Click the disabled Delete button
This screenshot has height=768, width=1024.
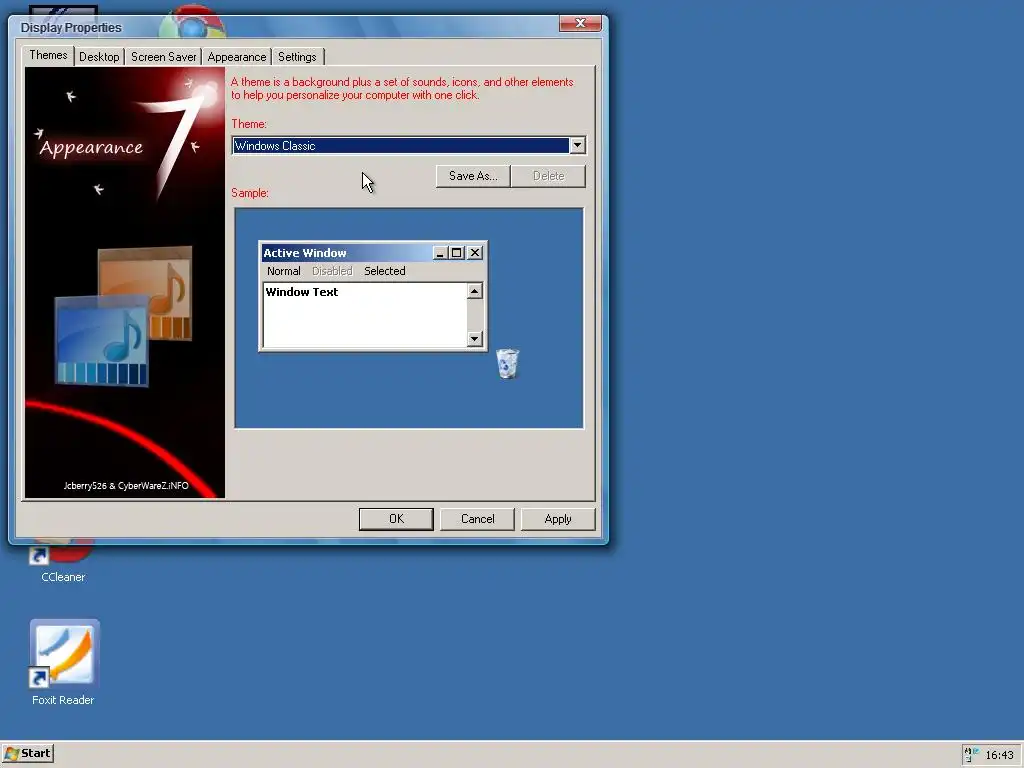point(549,176)
